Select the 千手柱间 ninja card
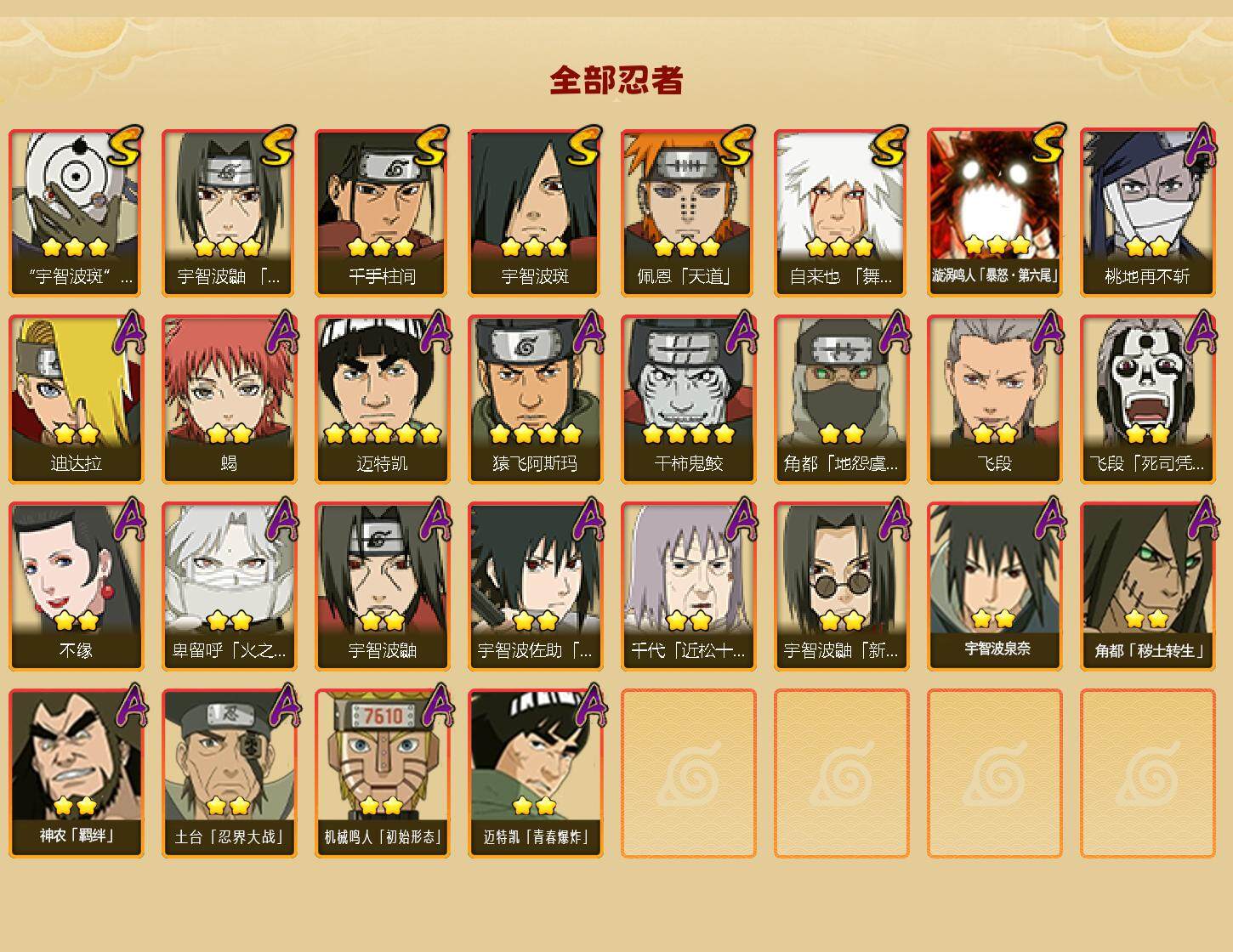The height and width of the screenshot is (952, 1233). (x=383, y=212)
